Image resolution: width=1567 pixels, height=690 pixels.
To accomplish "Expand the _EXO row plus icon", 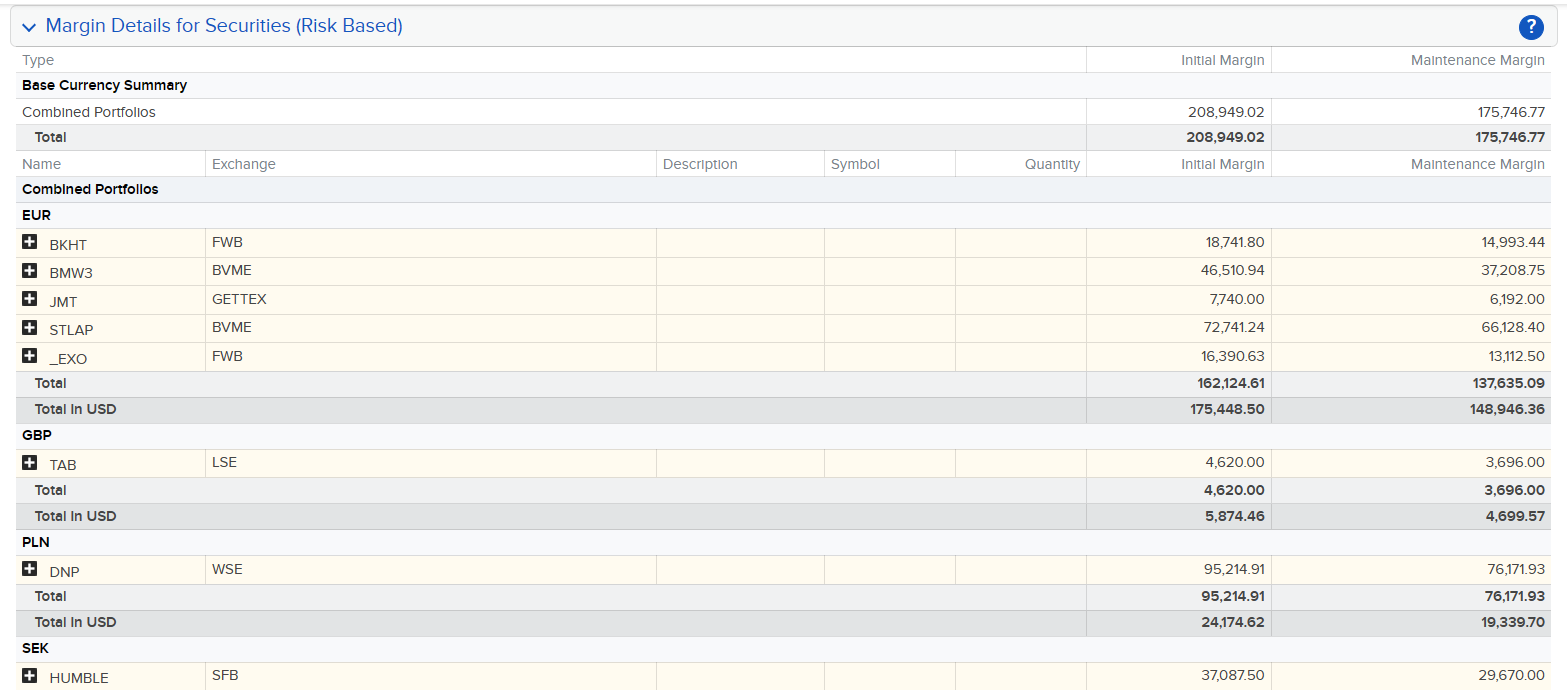I will coord(30,357).
